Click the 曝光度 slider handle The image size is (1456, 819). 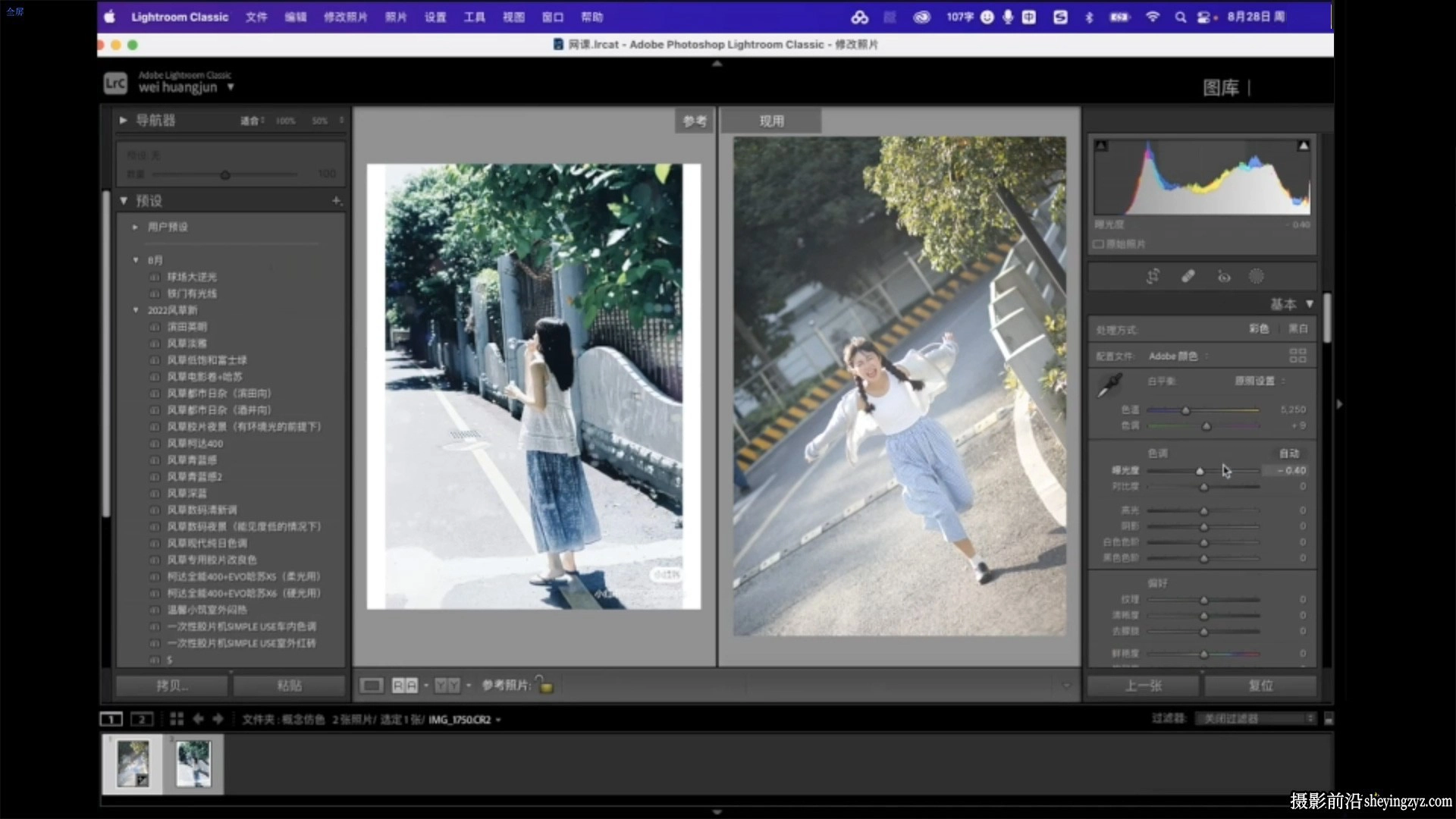(x=1200, y=471)
